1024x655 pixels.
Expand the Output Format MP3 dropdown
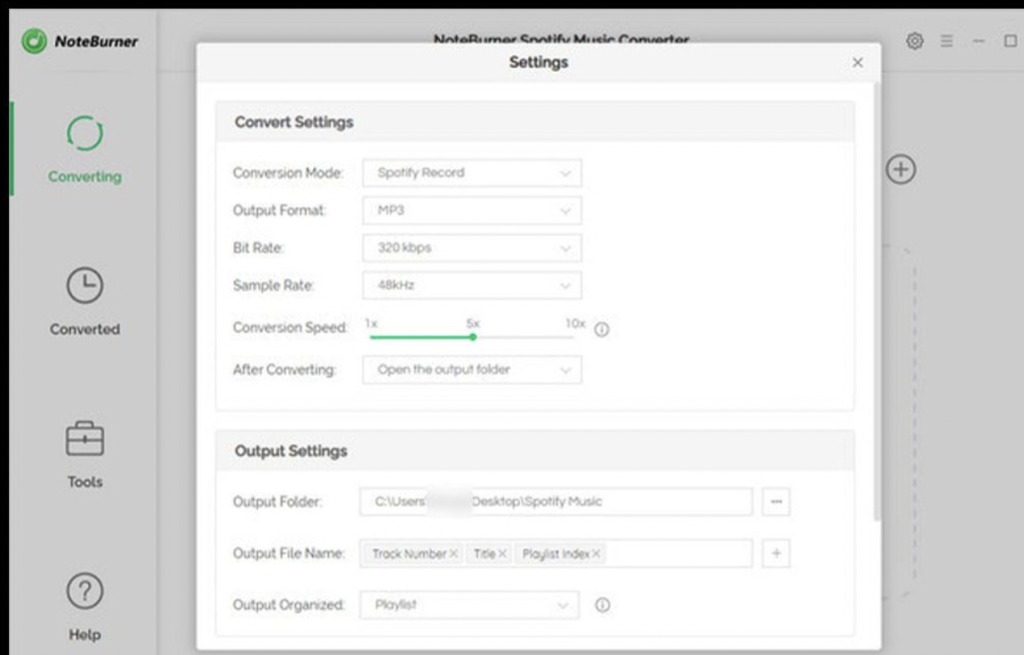pos(471,211)
